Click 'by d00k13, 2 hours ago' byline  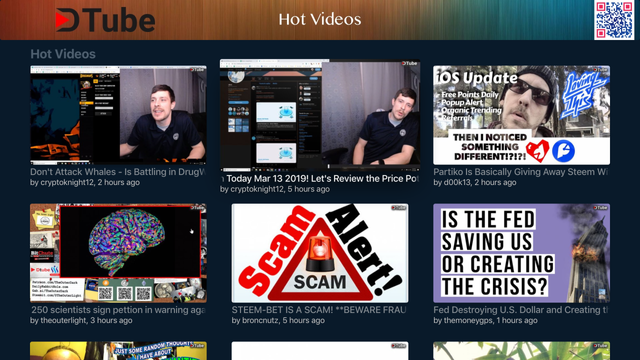click(475, 182)
